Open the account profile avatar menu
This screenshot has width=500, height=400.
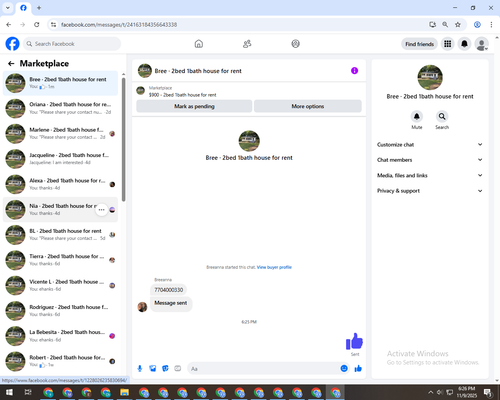pyautogui.click(x=482, y=44)
